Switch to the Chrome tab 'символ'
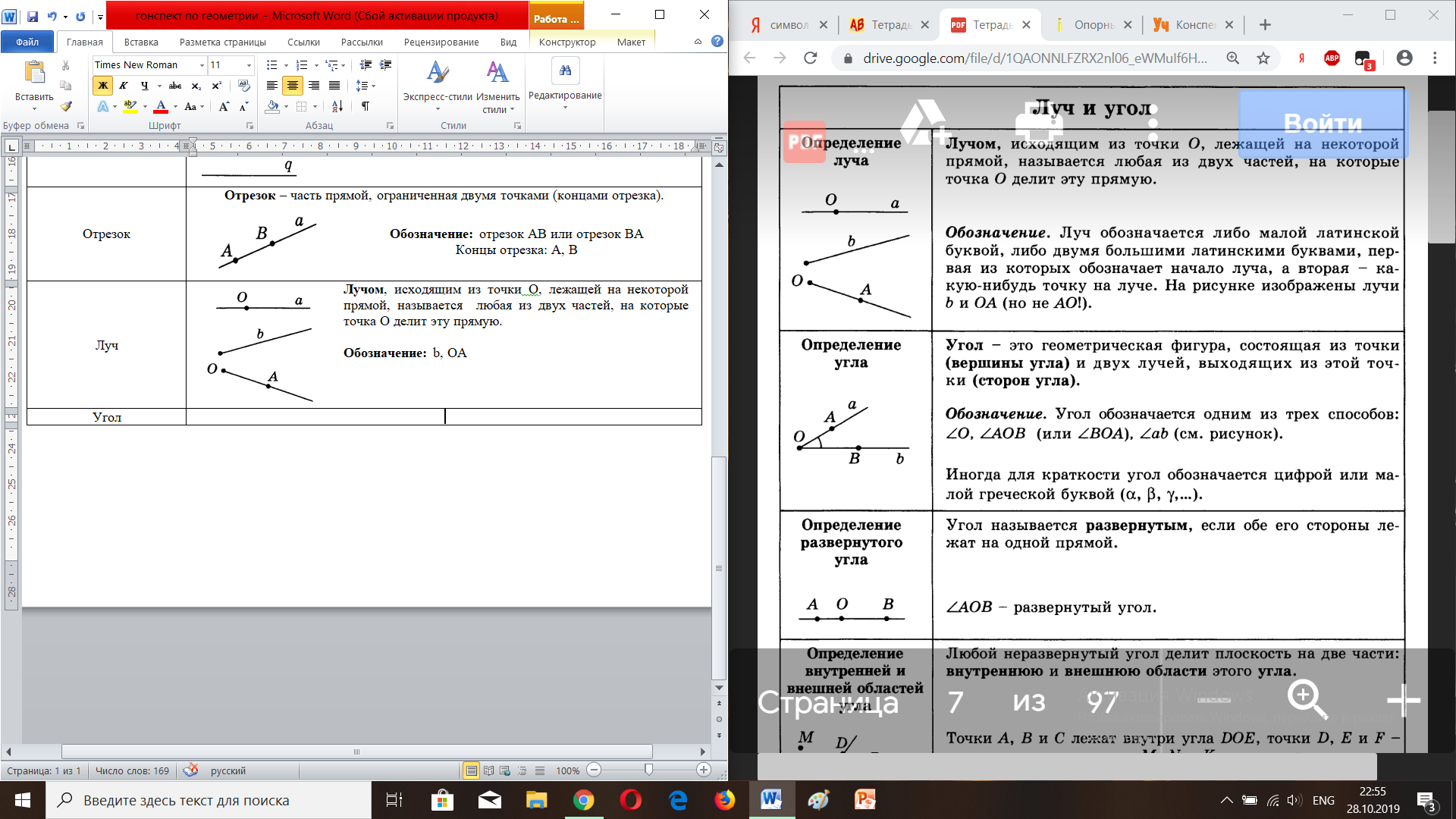This screenshot has width=1456, height=819. [x=789, y=25]
